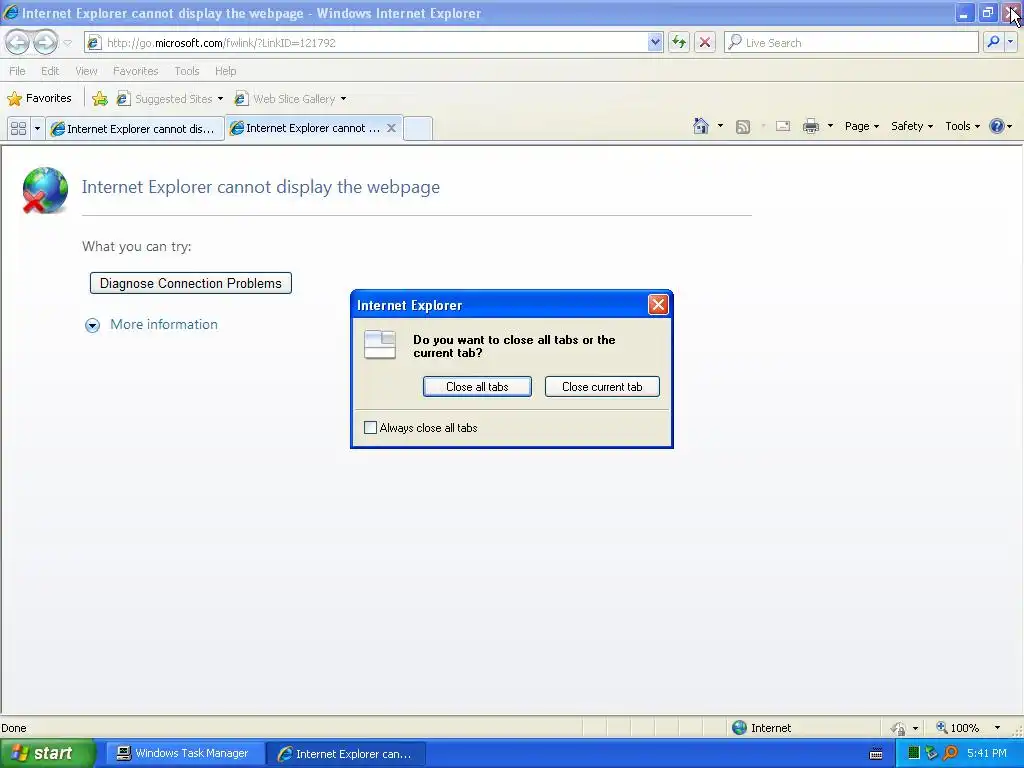Open a new blank tab
The image size is (1024, 768).
[x=418, y=128]
